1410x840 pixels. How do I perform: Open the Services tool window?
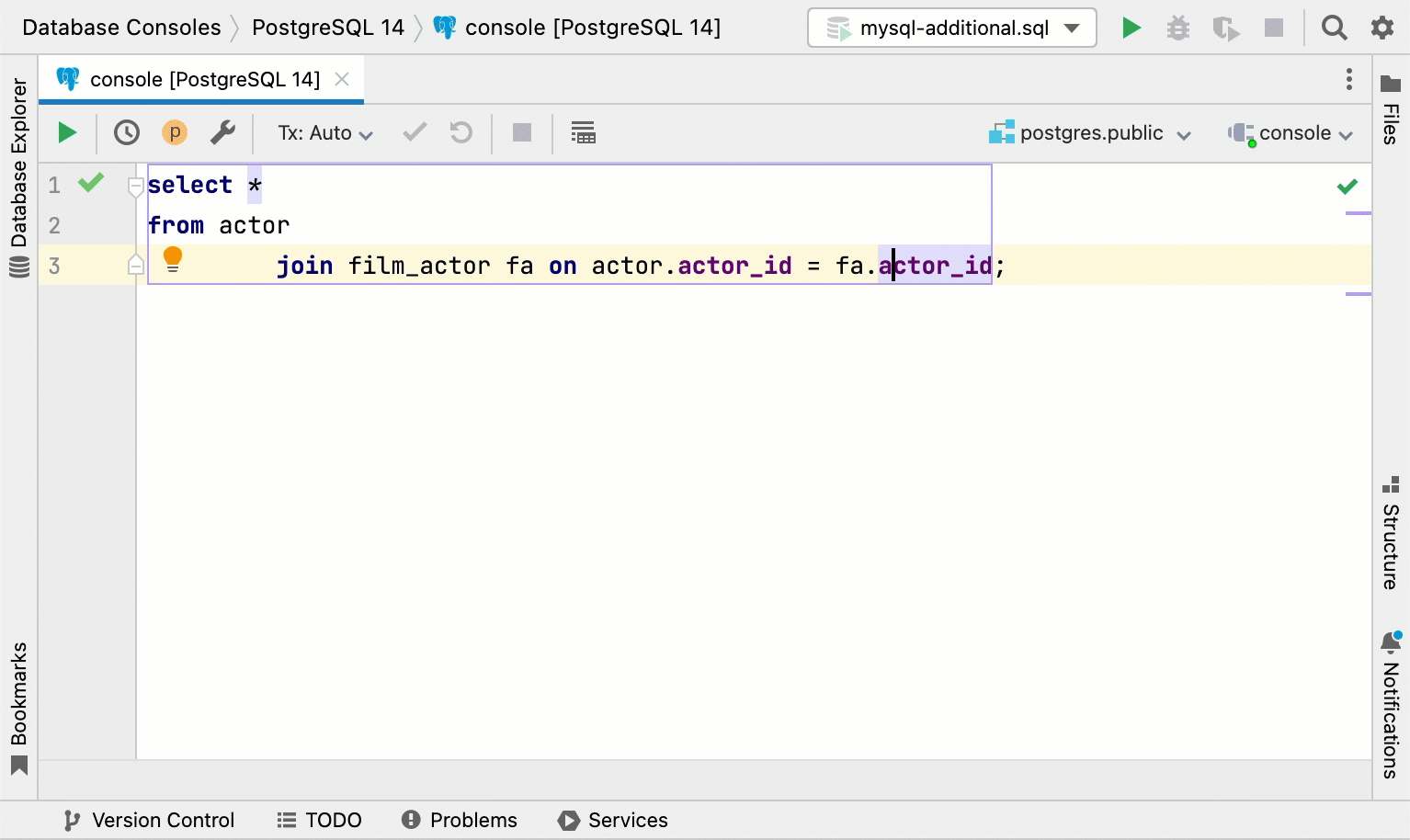612,820
